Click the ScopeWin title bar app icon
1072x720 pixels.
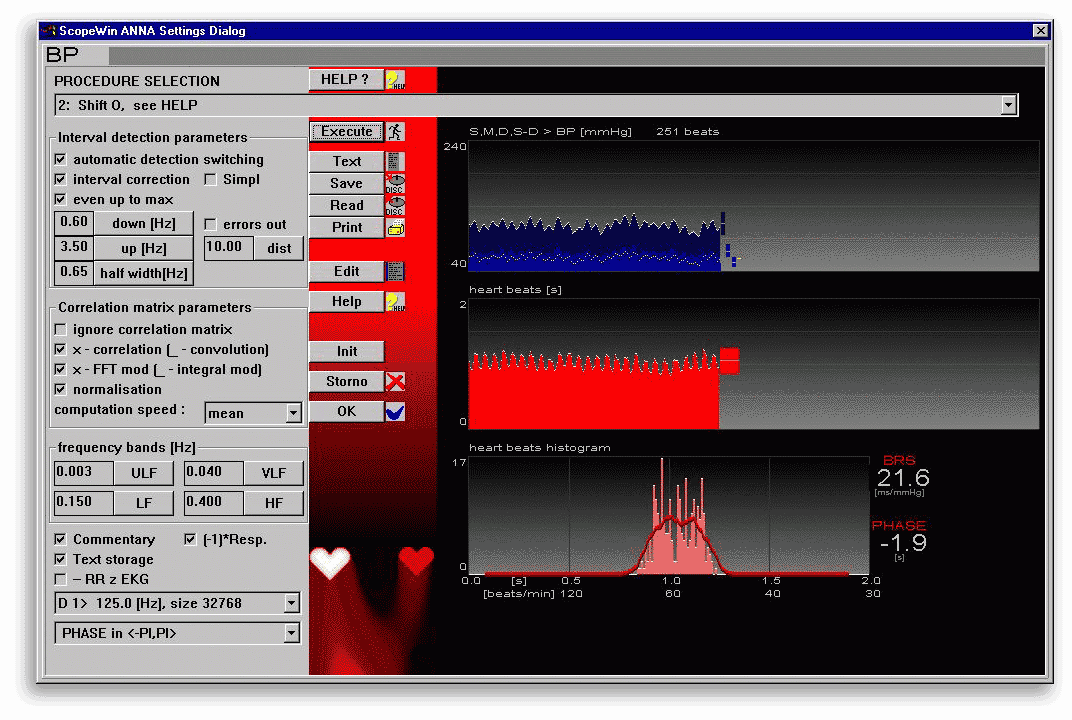[48, 30]
